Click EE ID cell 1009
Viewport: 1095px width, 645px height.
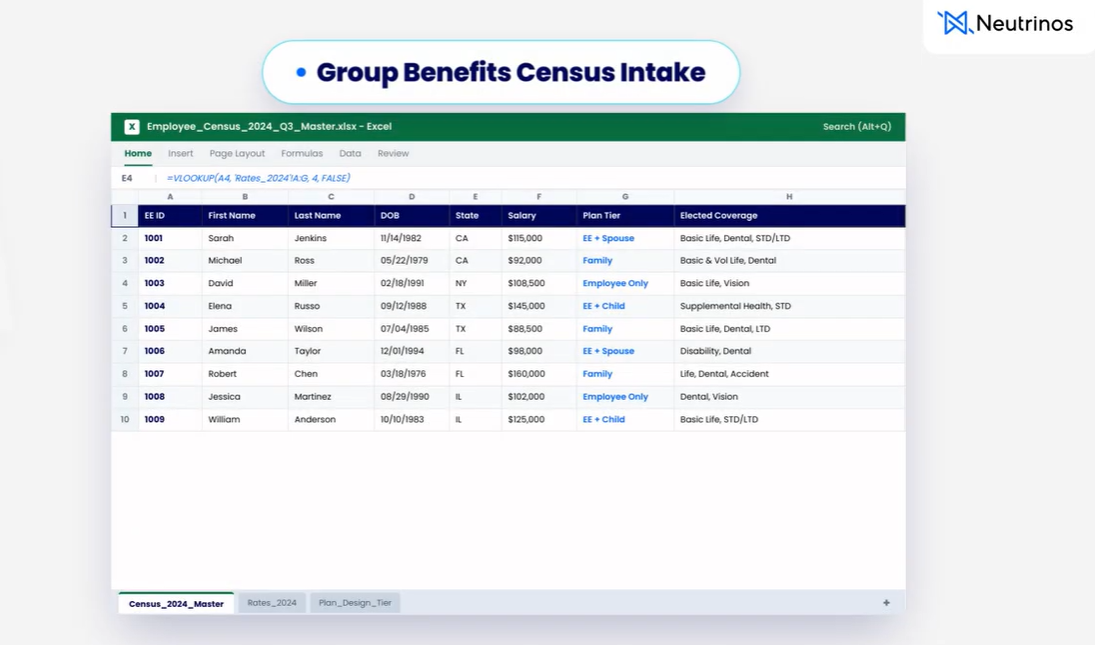coord(170,420)
